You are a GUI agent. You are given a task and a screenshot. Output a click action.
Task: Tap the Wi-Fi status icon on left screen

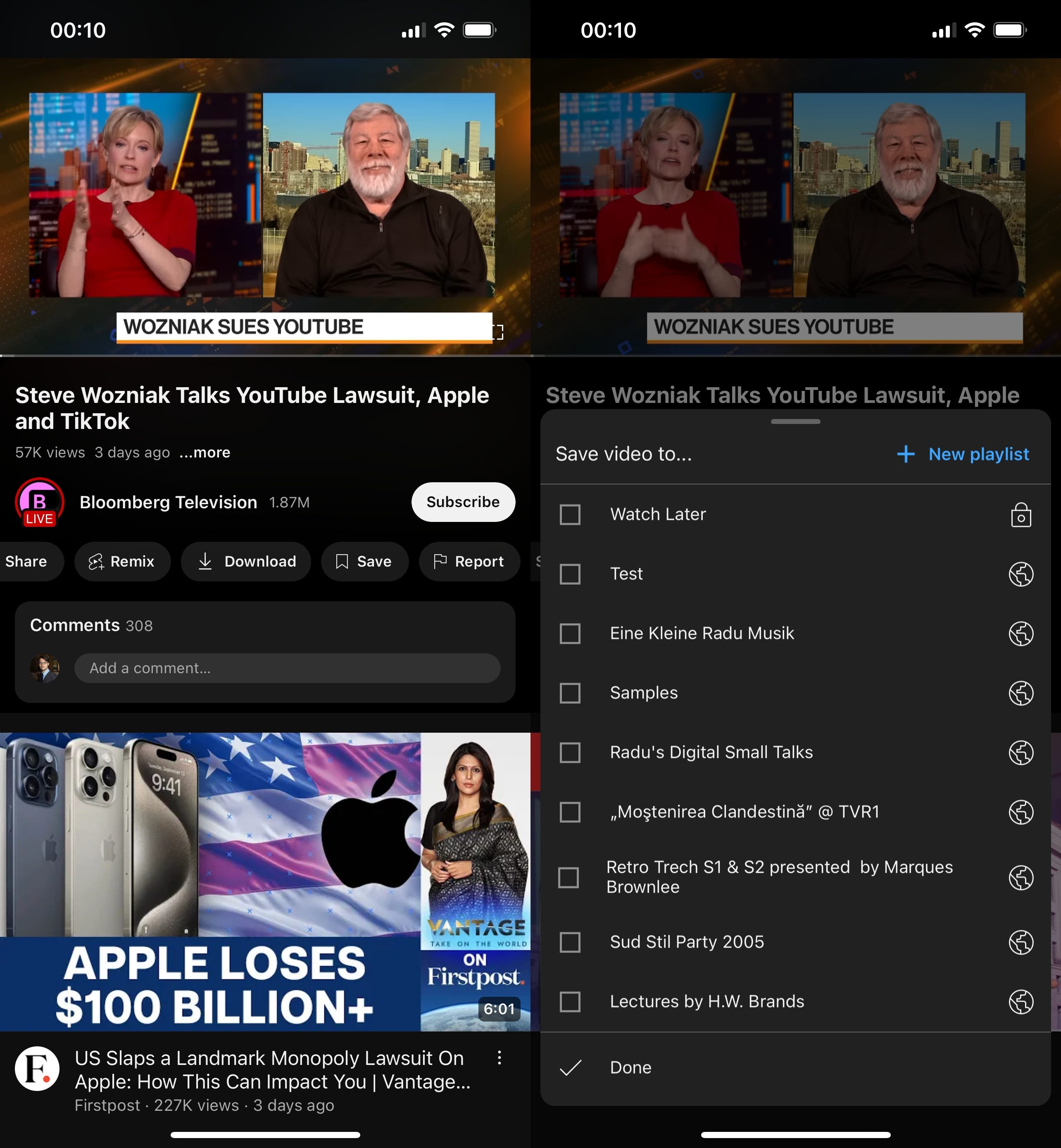click(444, 30)
